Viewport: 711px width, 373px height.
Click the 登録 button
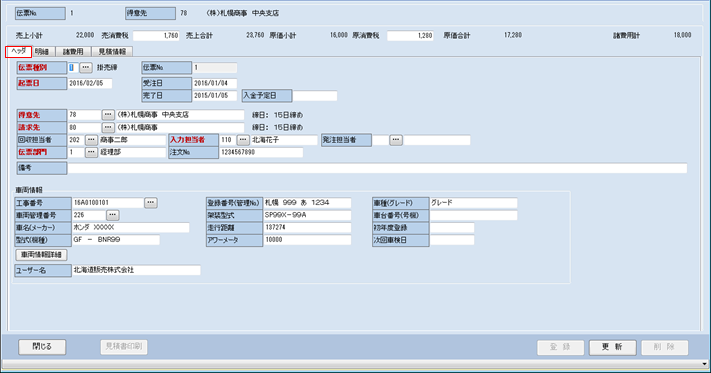click(560, 347)
